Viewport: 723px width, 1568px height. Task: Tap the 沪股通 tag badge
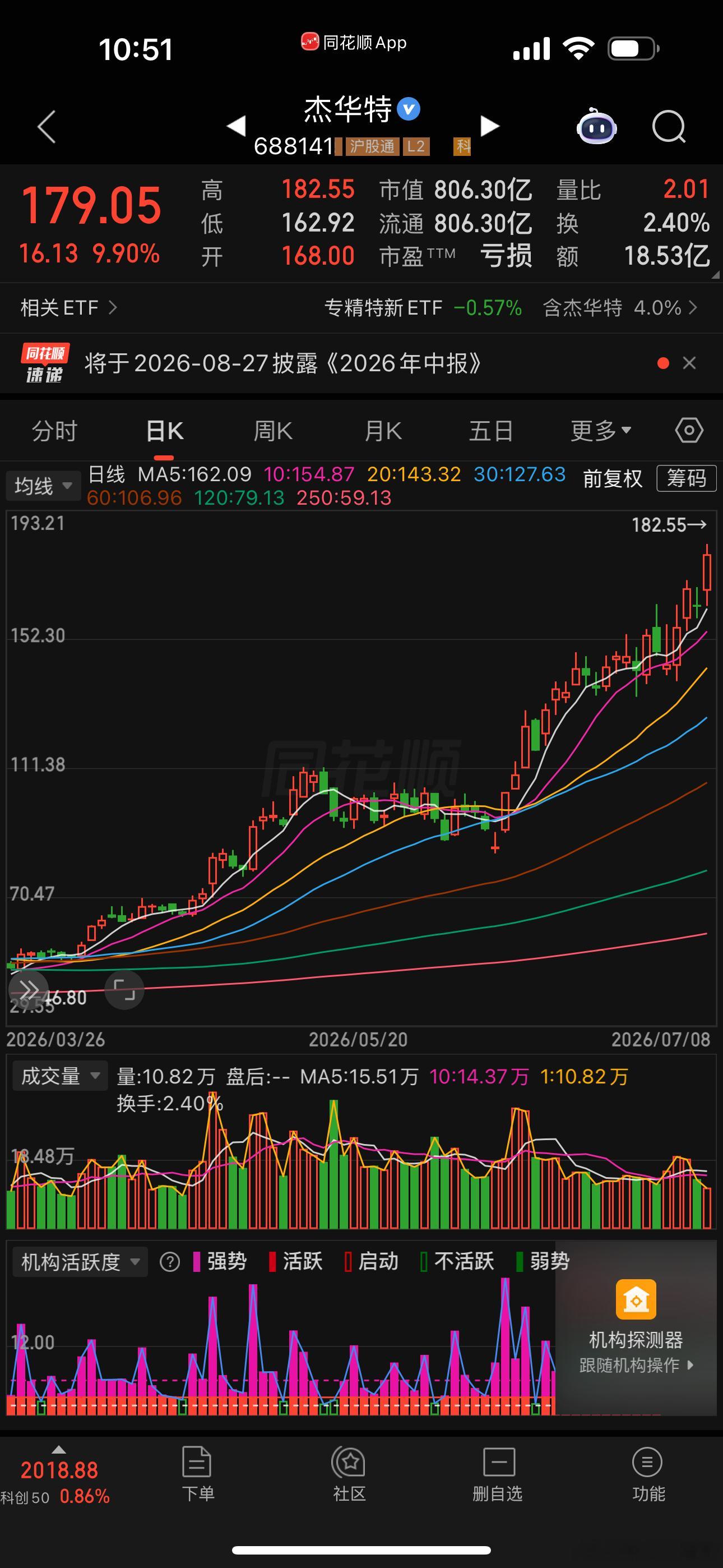(x=372, y=146)
